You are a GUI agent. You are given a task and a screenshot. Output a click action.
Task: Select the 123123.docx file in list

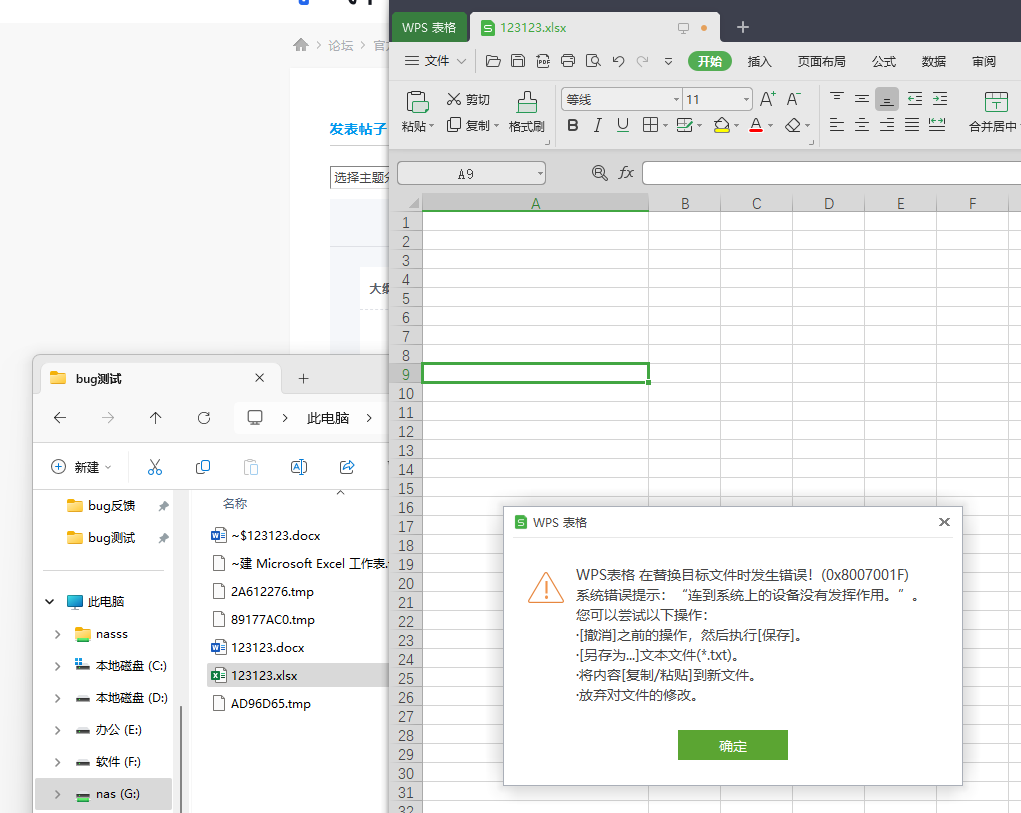click(267, 647)
